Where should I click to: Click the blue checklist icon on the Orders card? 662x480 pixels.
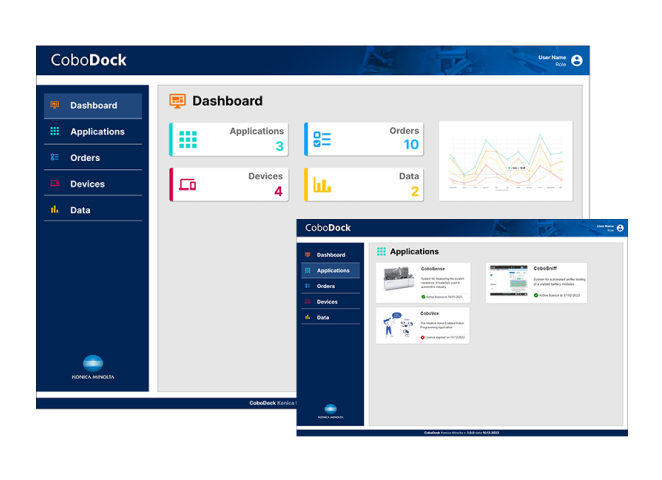click(x=322, y=140)
